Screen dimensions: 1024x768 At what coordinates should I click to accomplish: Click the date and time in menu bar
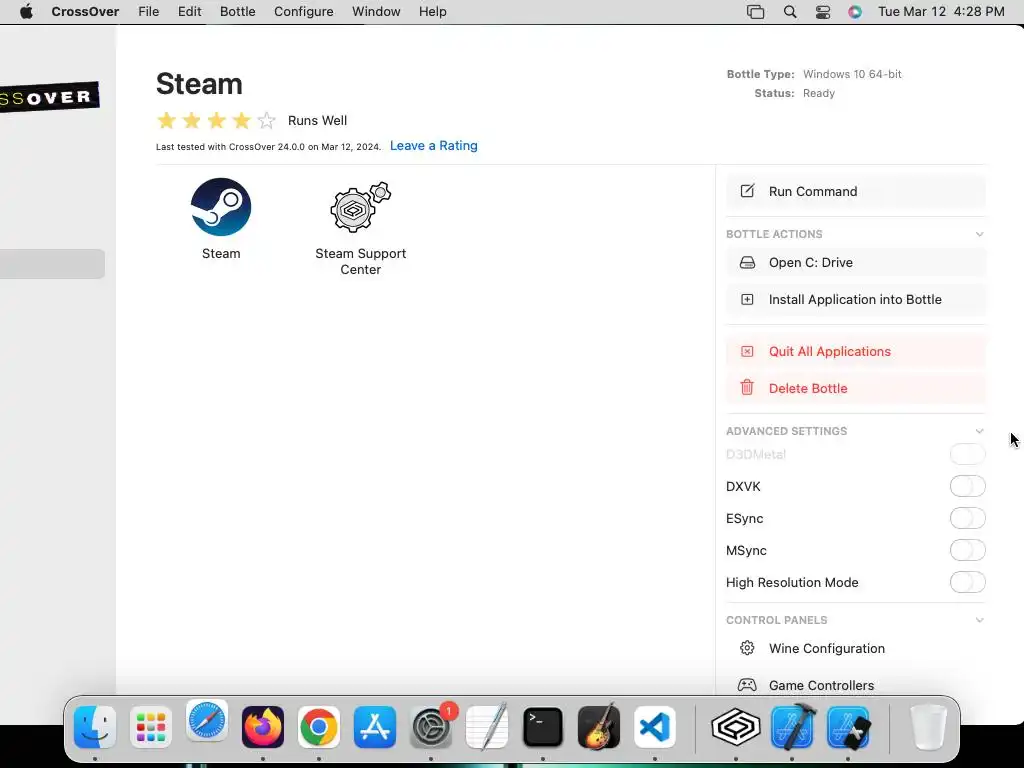coord(941,12)
